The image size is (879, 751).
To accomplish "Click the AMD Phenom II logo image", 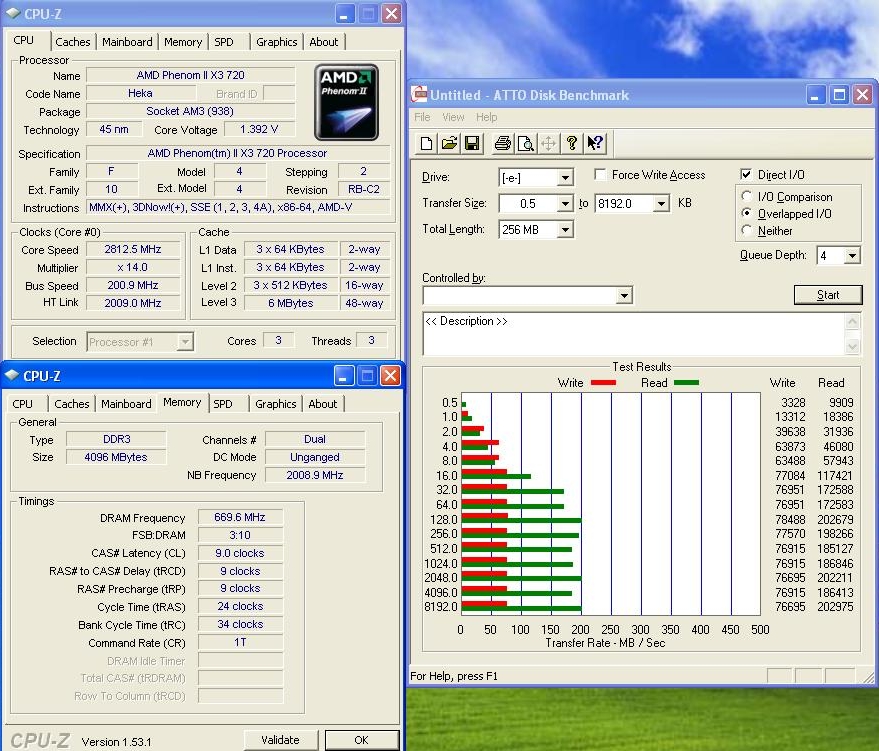I will click(346, 102).
